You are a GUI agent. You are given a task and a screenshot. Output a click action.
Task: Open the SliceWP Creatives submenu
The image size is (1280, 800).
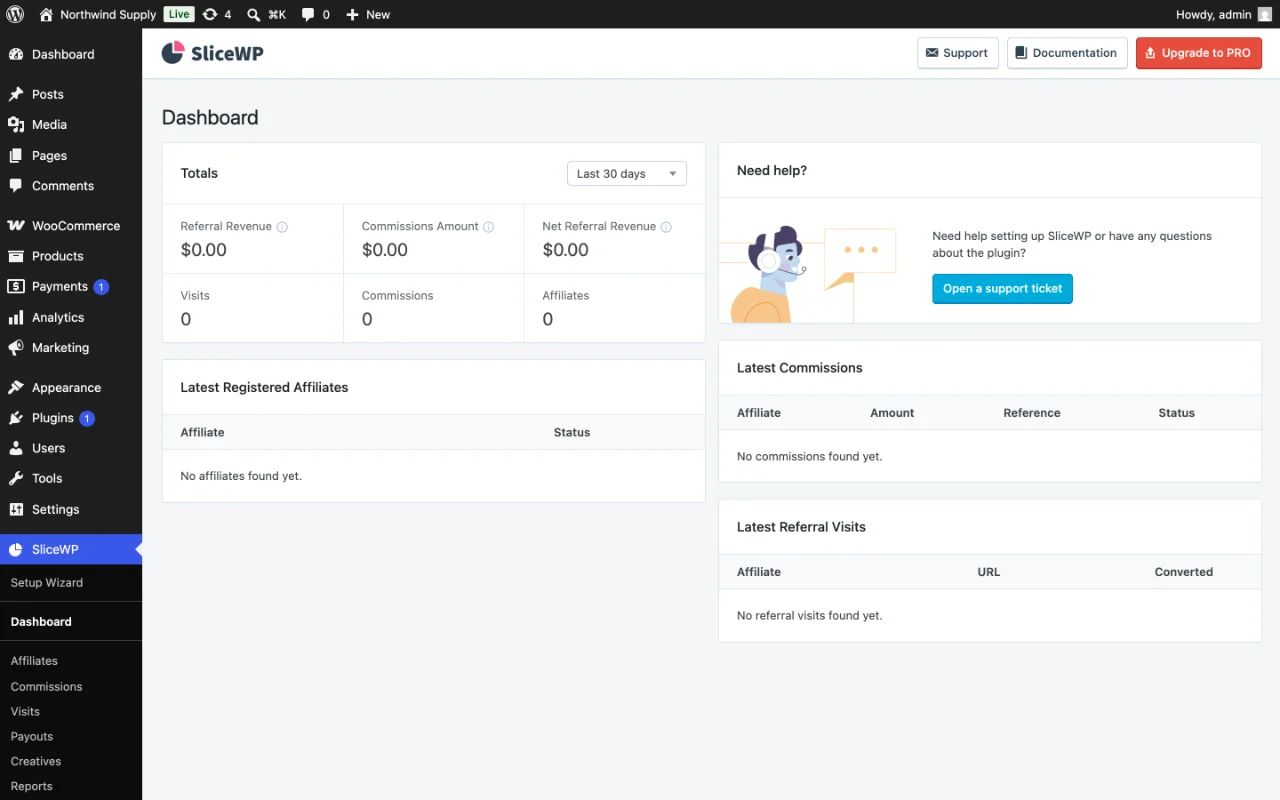(36, 762)
